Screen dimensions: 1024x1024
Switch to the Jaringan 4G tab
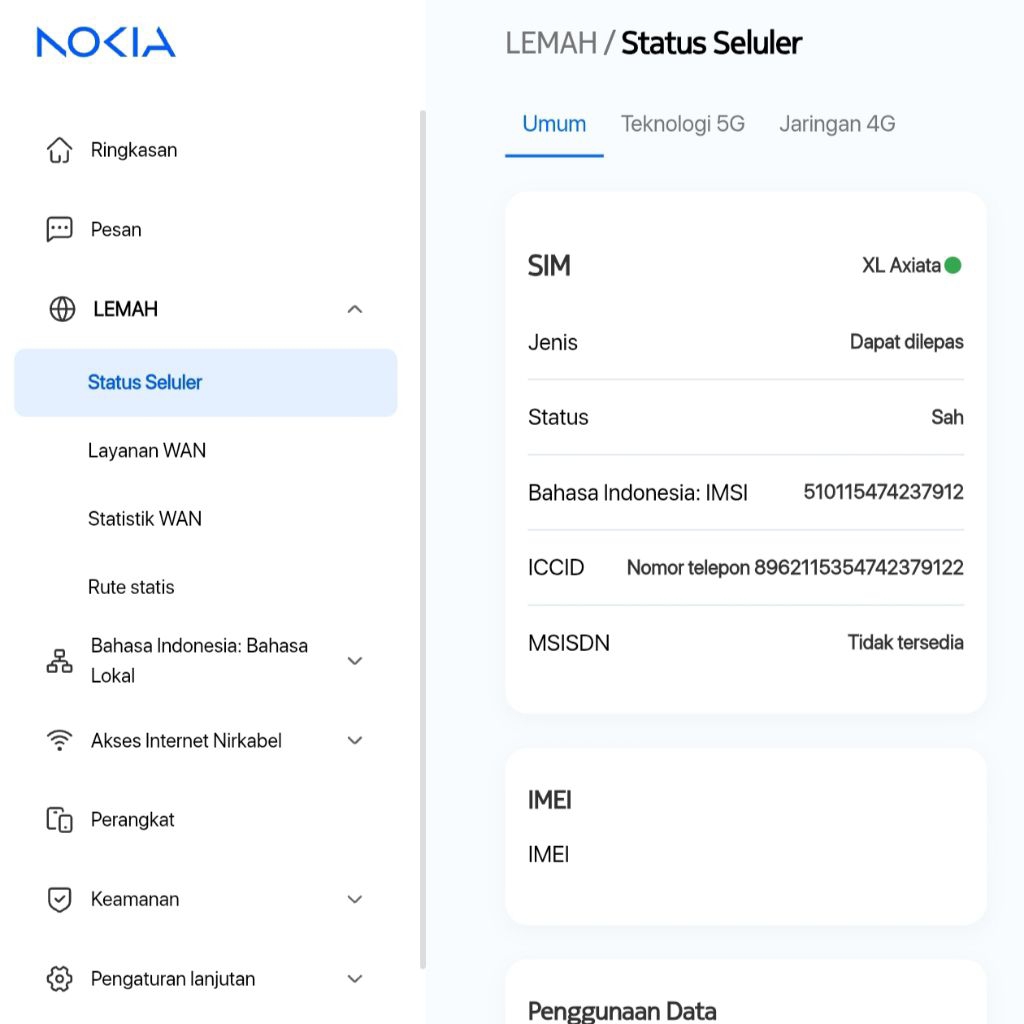click(837, 124)
